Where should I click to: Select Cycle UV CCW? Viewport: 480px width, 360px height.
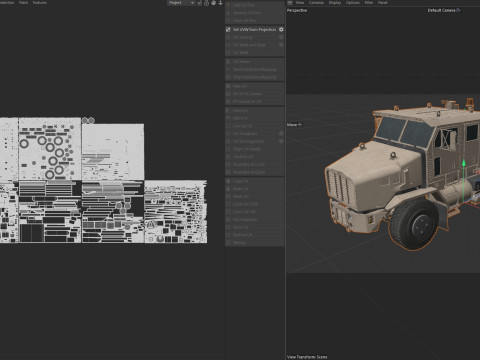click(x=255, y=204)
